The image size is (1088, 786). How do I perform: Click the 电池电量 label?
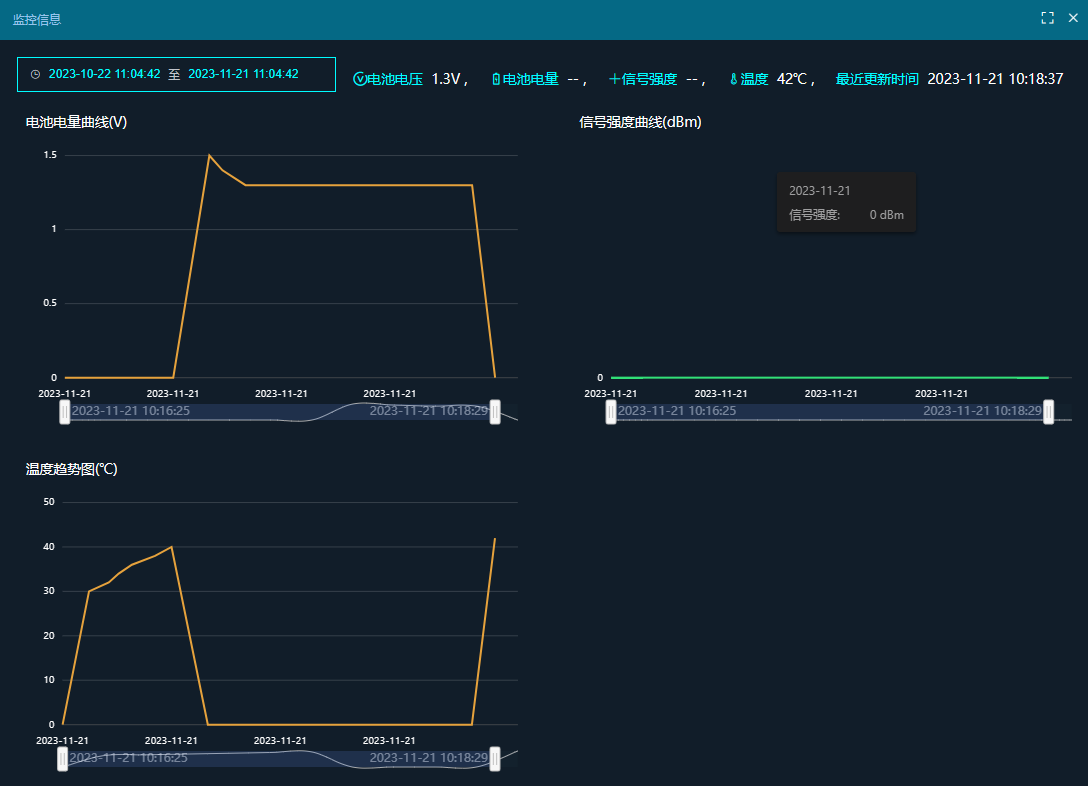pos(531,79)
